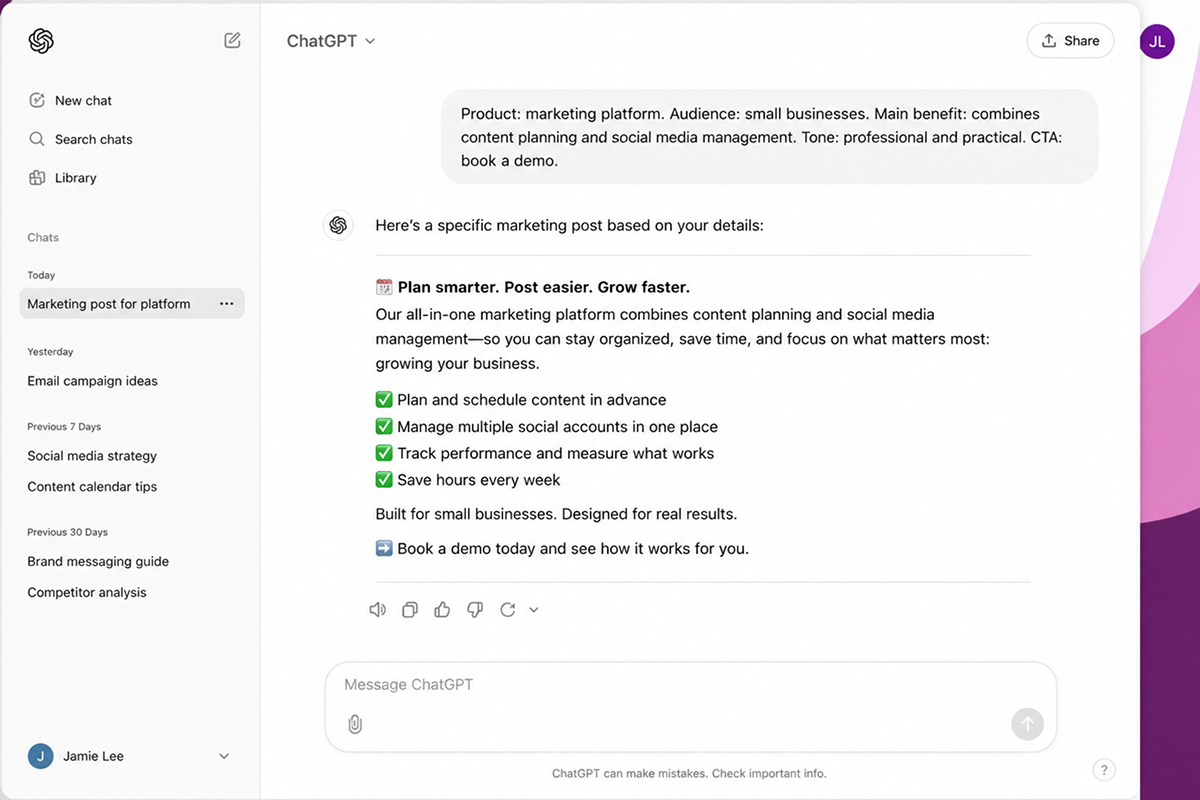Open Email campaign ideas chat
The width and height of the screenshot is (1200, 800).
pos(92,381)
